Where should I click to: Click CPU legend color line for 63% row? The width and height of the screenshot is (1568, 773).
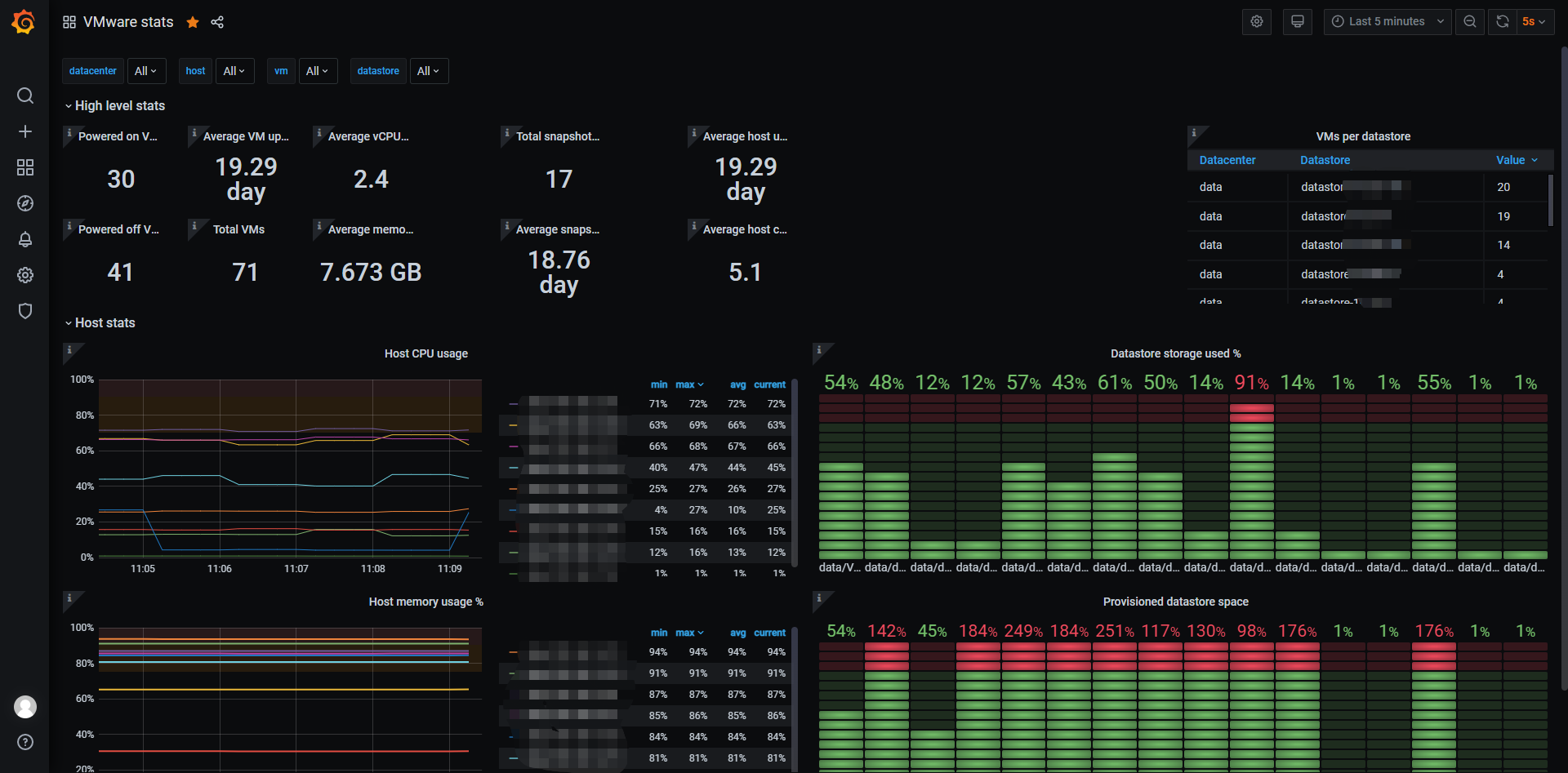(x=513, y=425)
